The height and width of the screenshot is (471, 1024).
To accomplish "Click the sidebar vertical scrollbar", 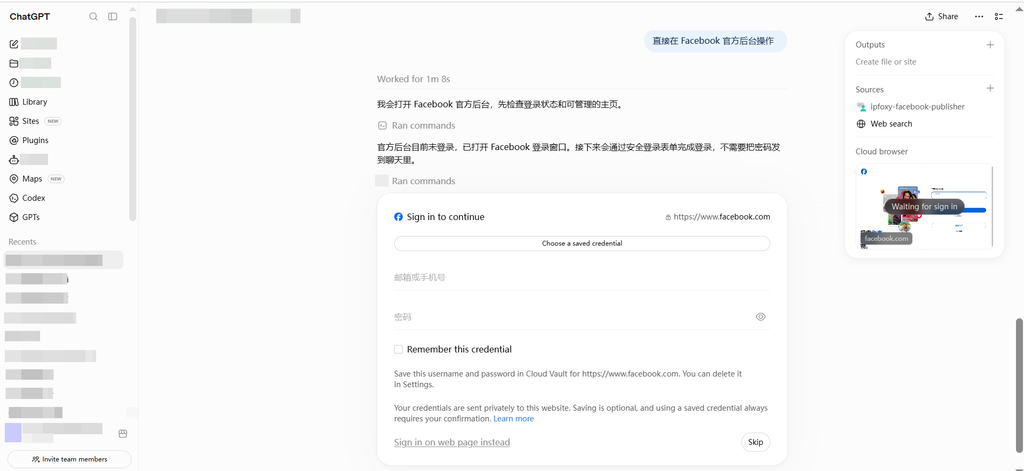I will (133, 119).
